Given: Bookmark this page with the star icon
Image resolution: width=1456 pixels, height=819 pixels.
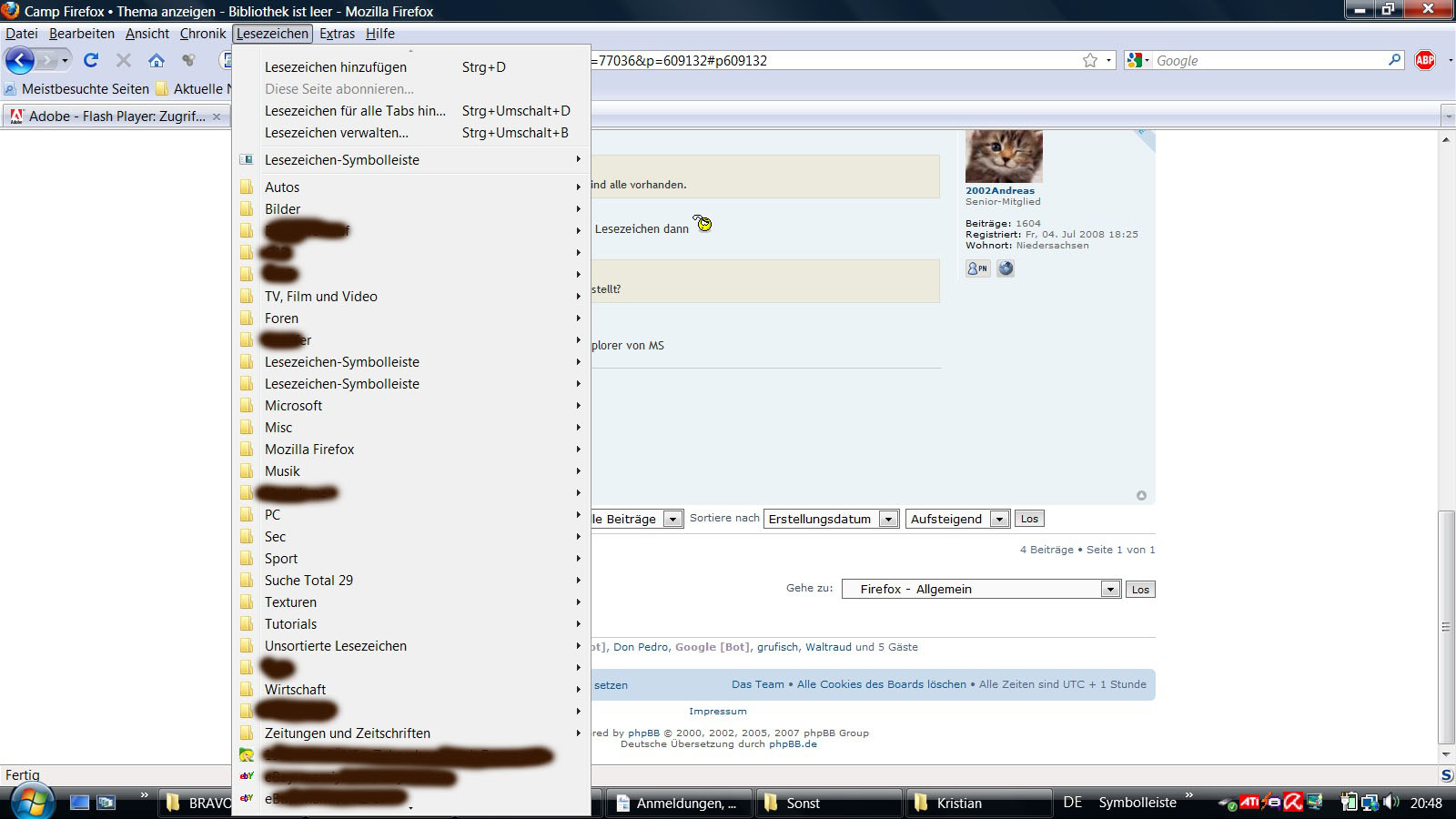Looking at the screenshot, I should 1090,60.
